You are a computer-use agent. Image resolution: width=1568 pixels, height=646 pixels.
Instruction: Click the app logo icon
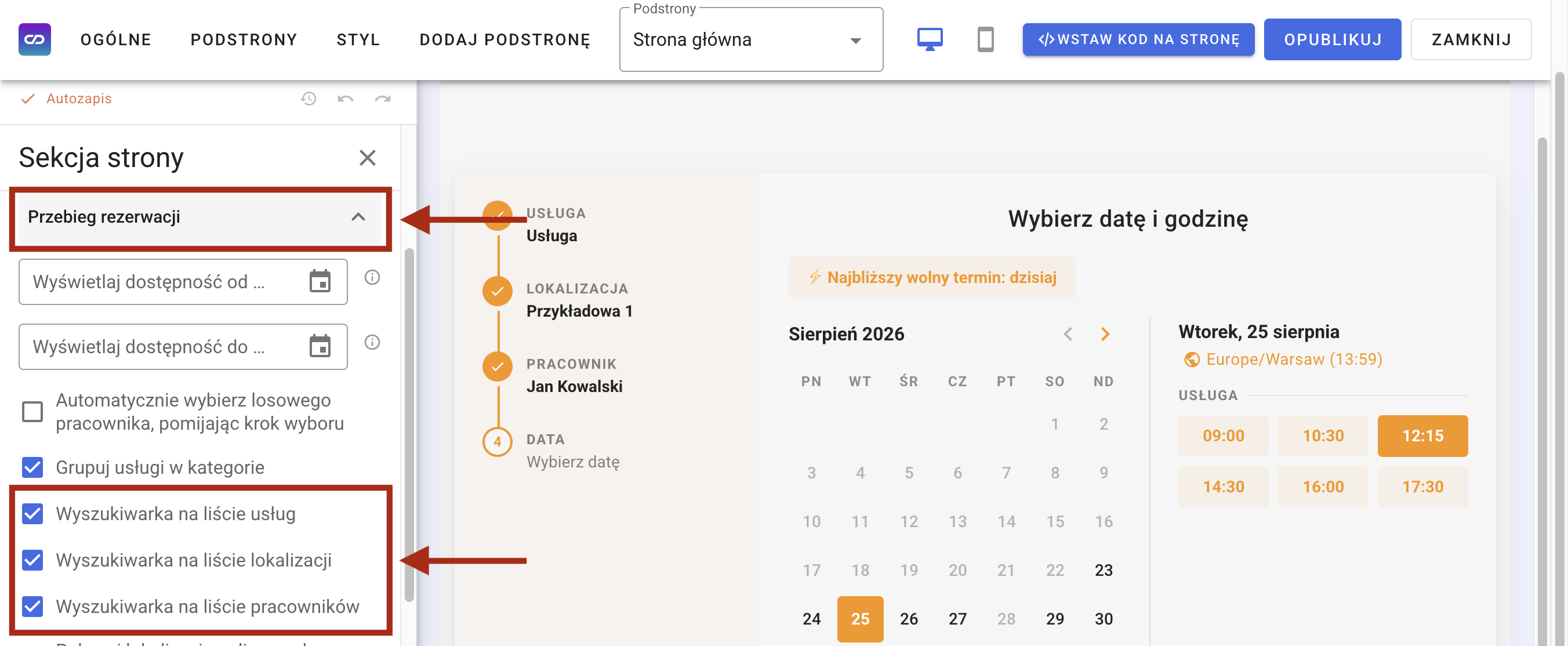pos(35,39)
